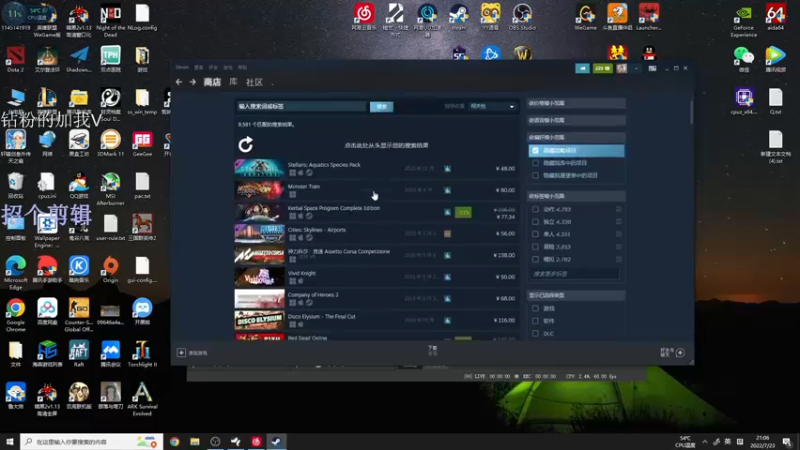Image resolution: width=800 pixels, height=450 pixels.
Task: Open OBS Studio desktop icon
Action: click(522, 17)
